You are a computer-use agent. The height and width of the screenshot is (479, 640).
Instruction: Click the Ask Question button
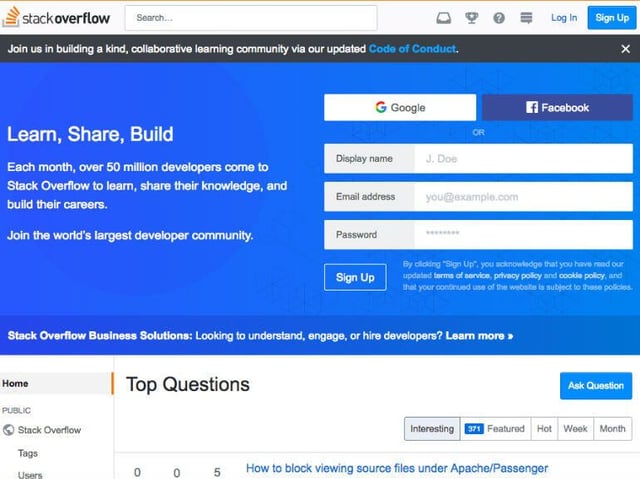596,386
